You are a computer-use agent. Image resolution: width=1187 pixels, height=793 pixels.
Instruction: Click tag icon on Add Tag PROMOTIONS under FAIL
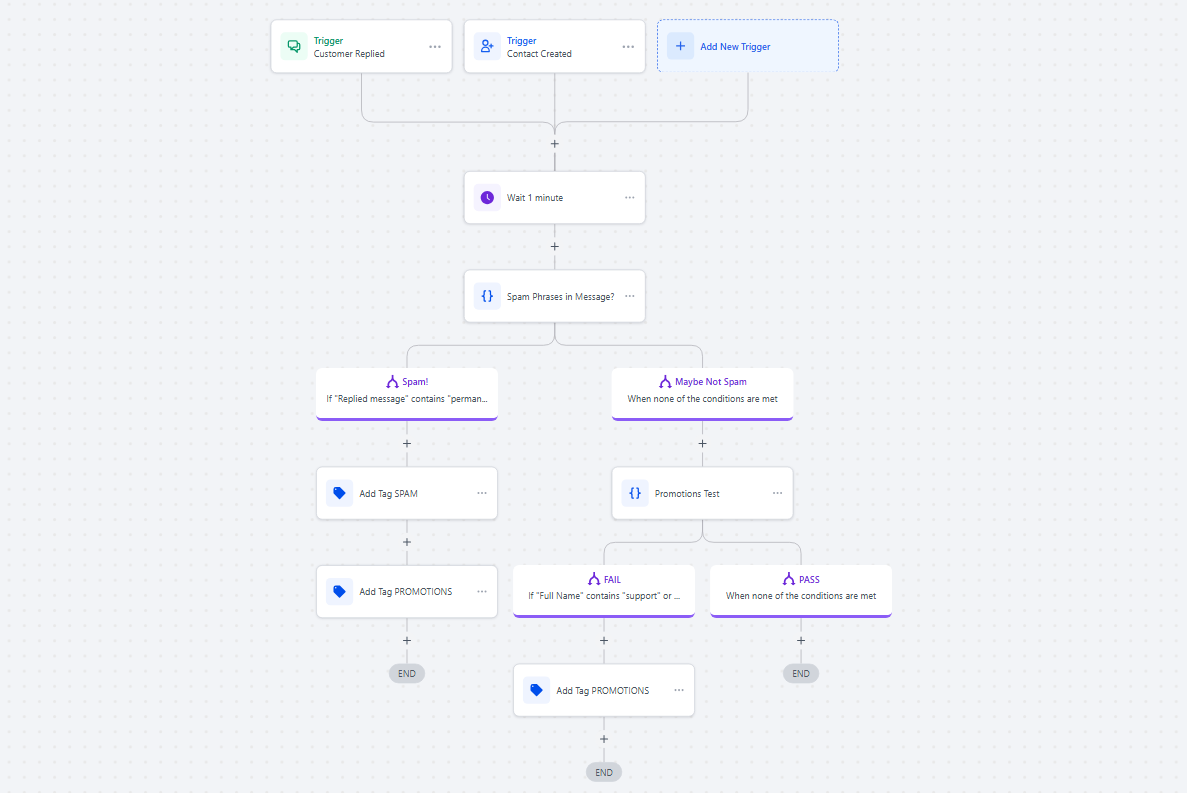pyautogui.click(x=537, y=689)
